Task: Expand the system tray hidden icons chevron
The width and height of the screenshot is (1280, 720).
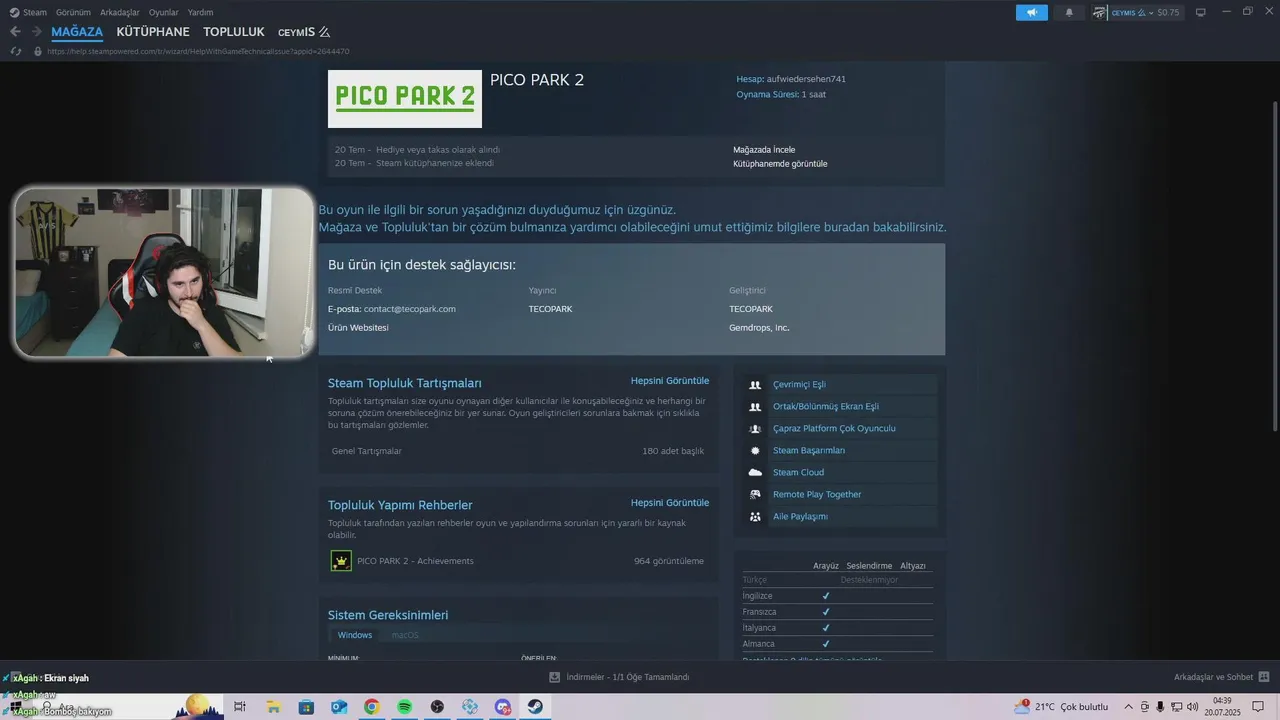Action: click(x=1129, y=707)
